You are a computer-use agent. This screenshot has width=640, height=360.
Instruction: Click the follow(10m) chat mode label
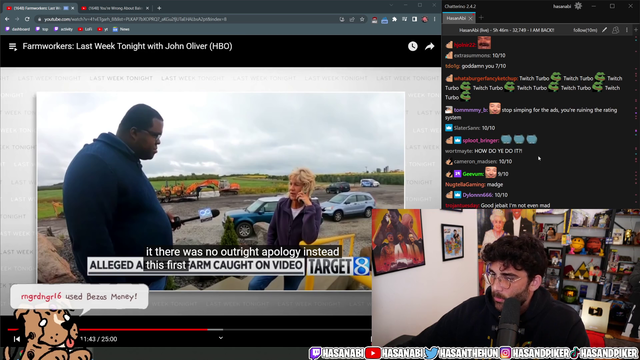click(585, 30)
